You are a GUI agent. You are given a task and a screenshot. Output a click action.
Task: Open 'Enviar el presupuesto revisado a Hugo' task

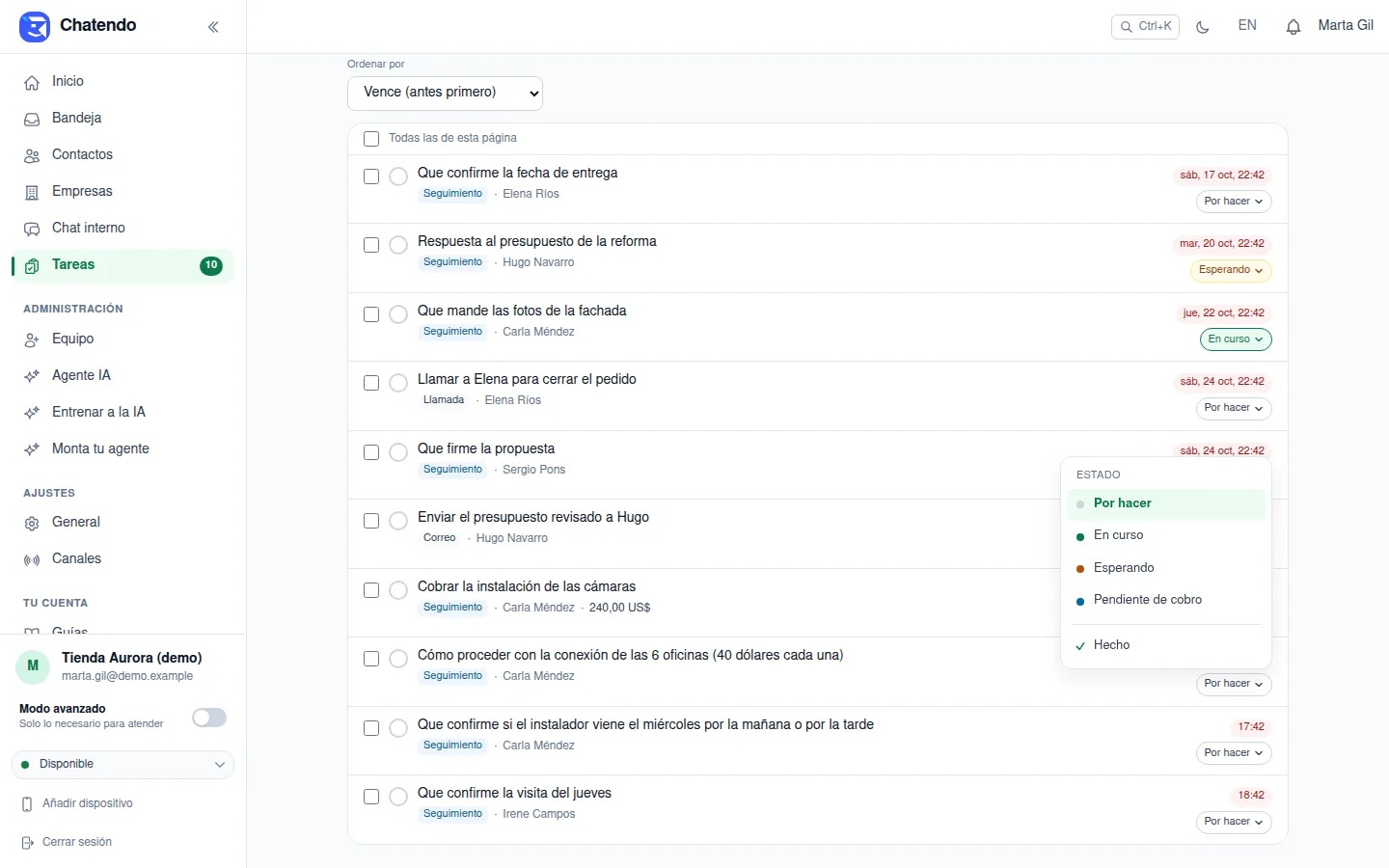(x=533, y=518)
